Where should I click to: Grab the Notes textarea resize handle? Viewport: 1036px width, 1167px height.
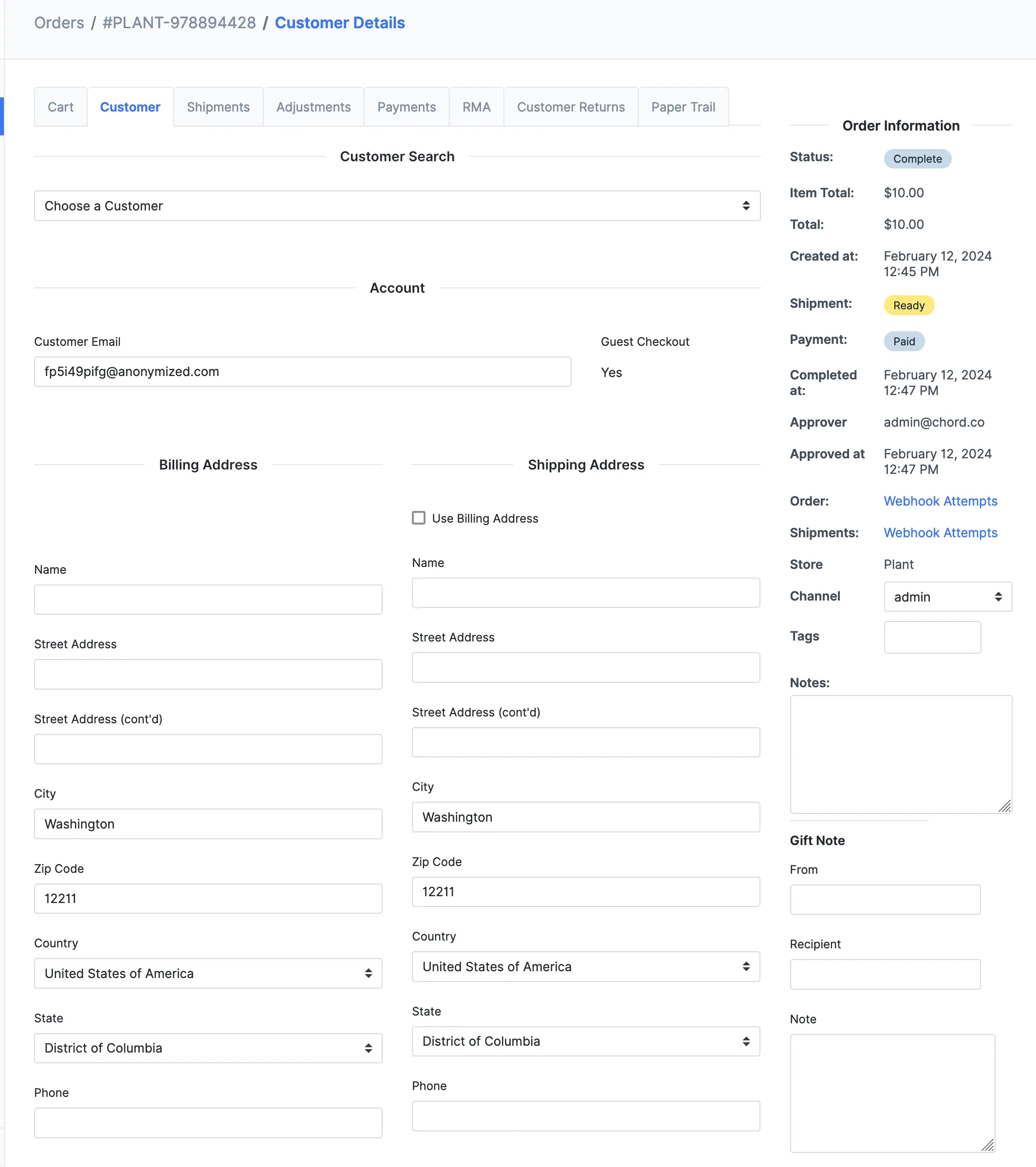point(1005,806)
